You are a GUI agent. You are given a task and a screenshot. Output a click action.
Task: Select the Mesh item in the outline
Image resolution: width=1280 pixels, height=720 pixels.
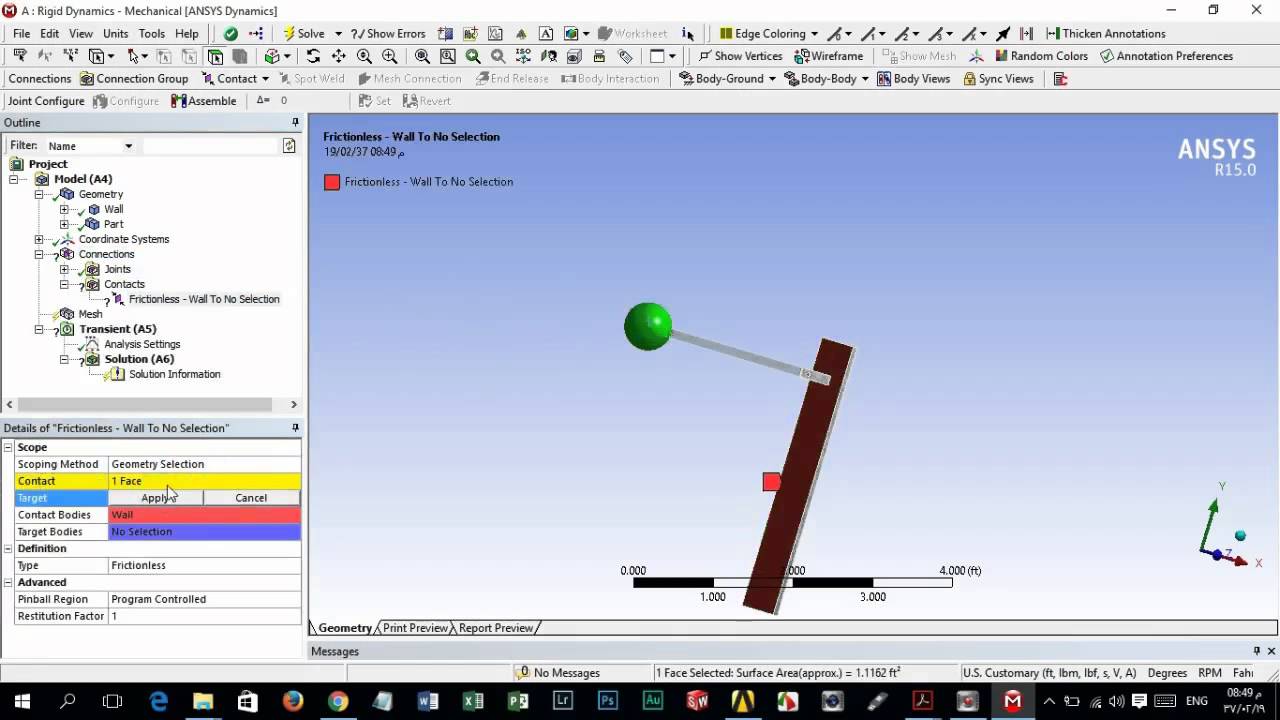point(90,314)
